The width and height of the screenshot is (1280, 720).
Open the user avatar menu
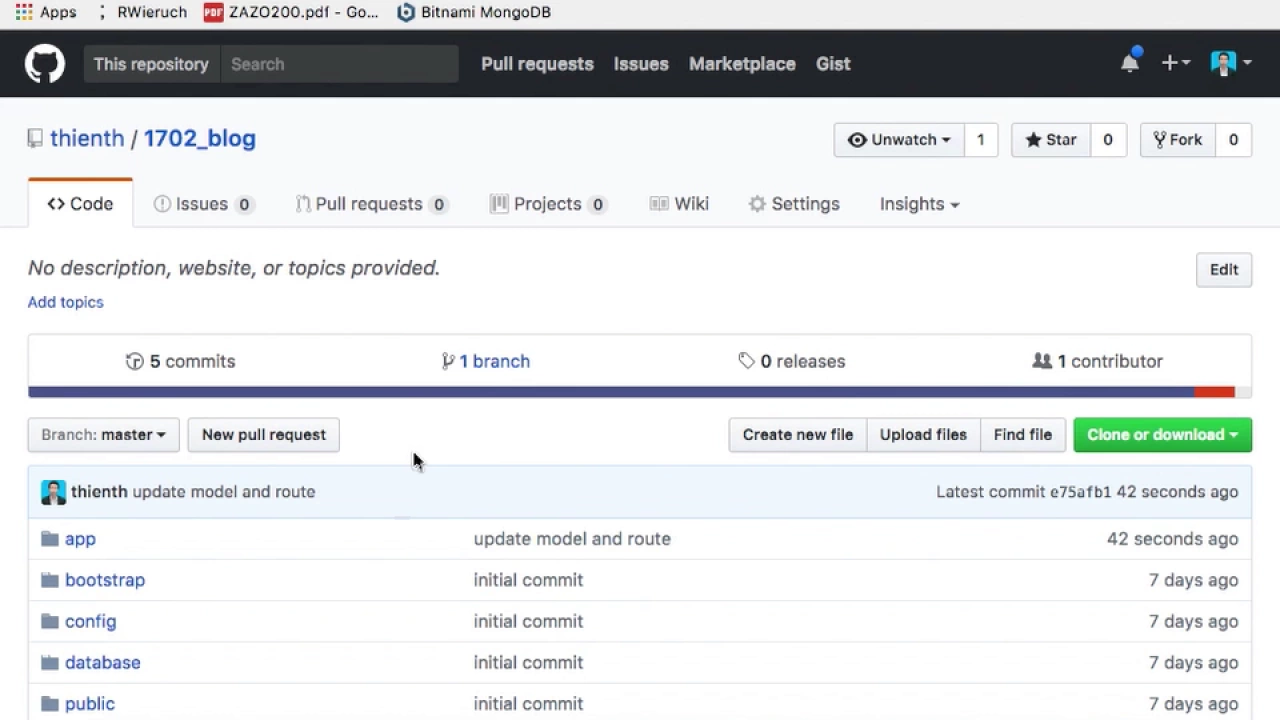(x=1231, y=63)
